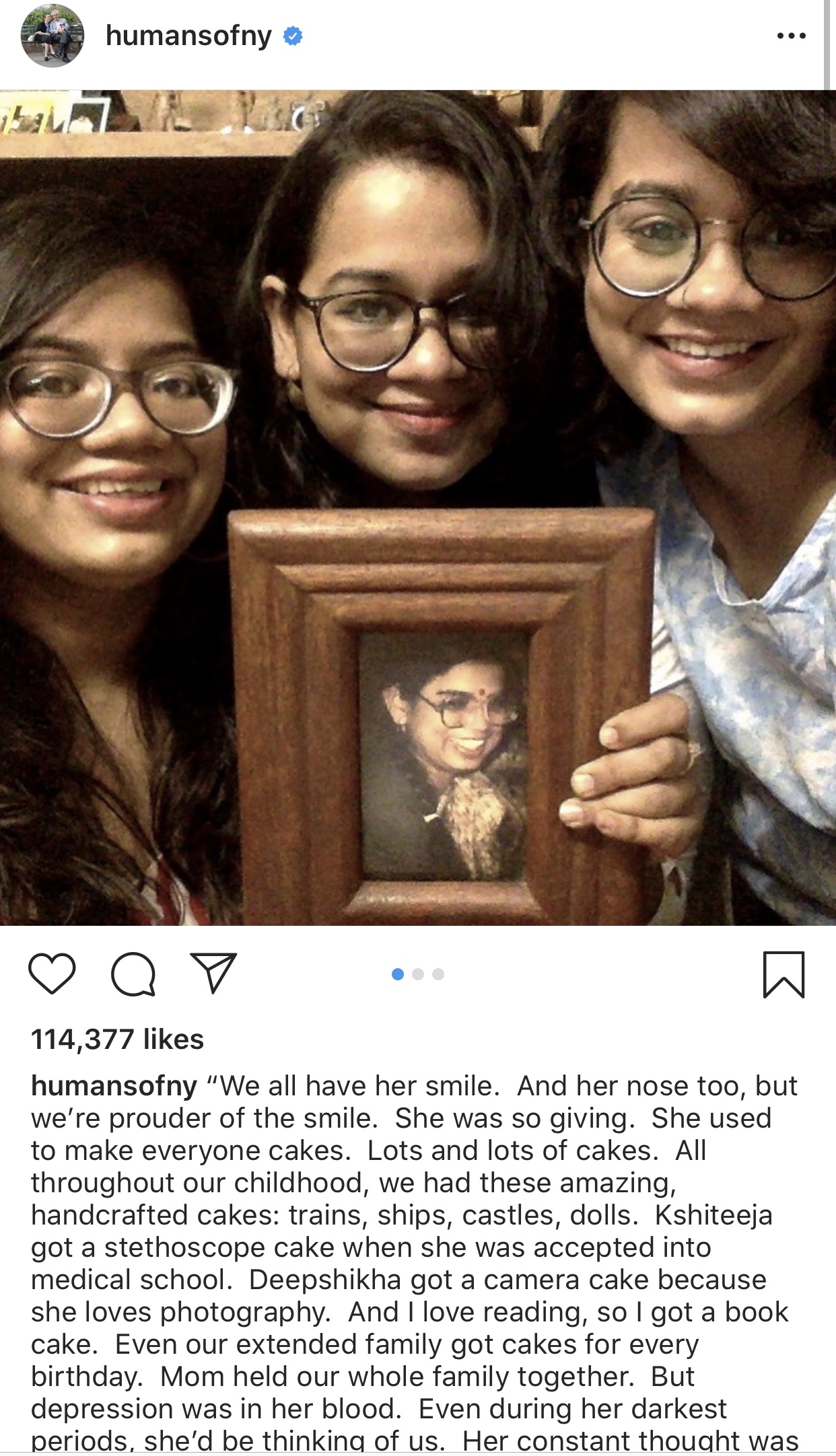Tap the humansofny name in the caption
The height and width of the screenshot is (1456, 836).
point(114,1086)
